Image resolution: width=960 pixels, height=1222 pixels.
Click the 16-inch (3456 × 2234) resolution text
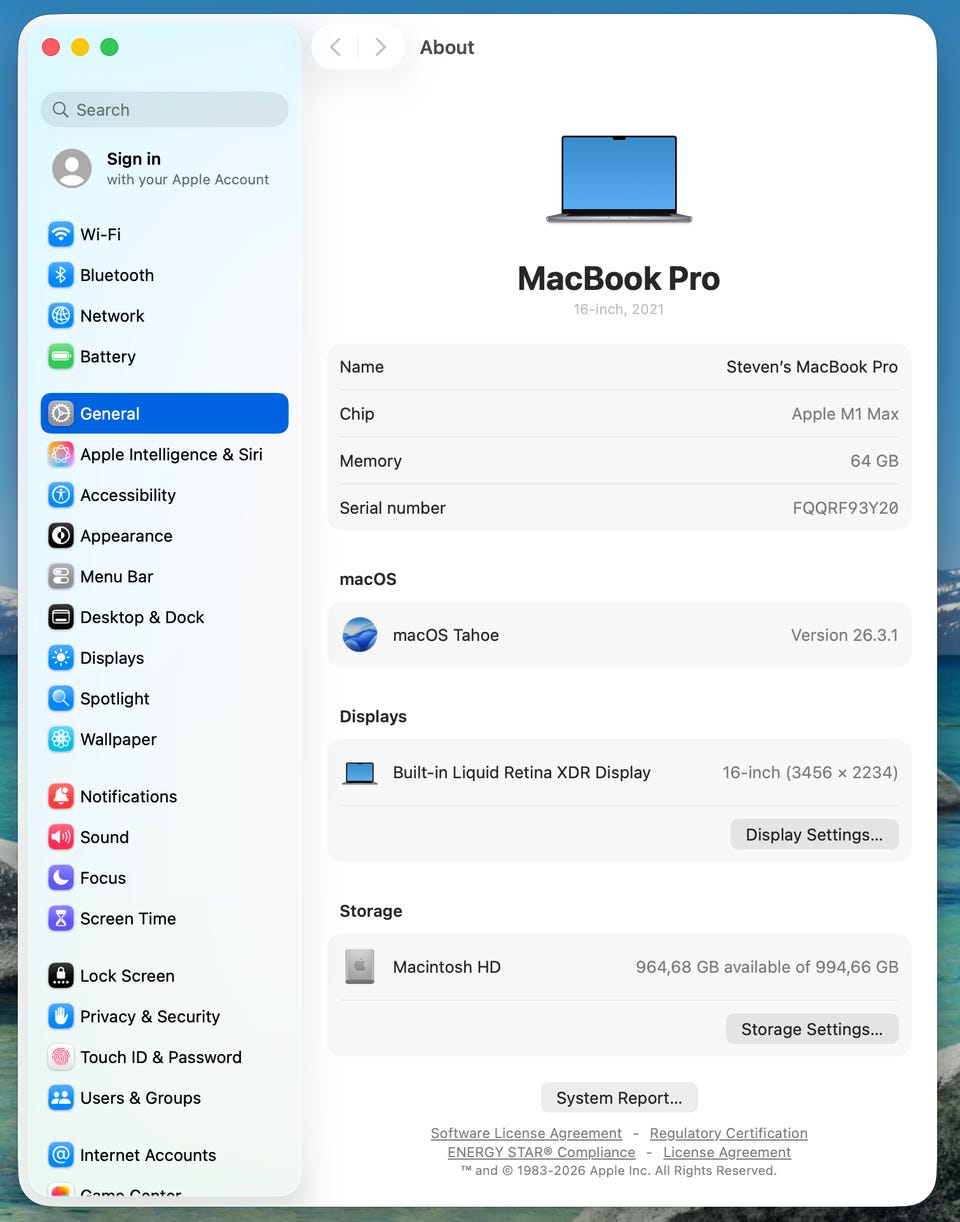coord(810,773)
